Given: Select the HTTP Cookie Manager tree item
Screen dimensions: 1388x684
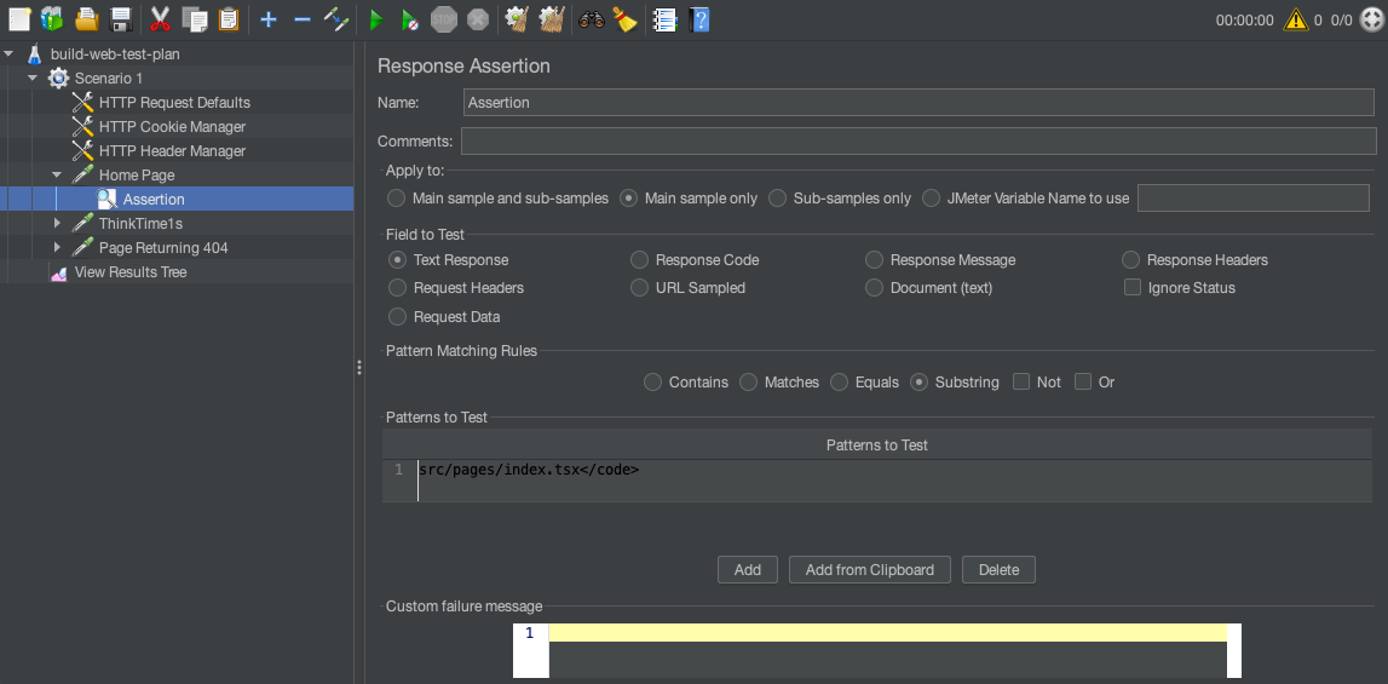Looking at the screenshot, I should pyautogui.click(x=172, y=126).
